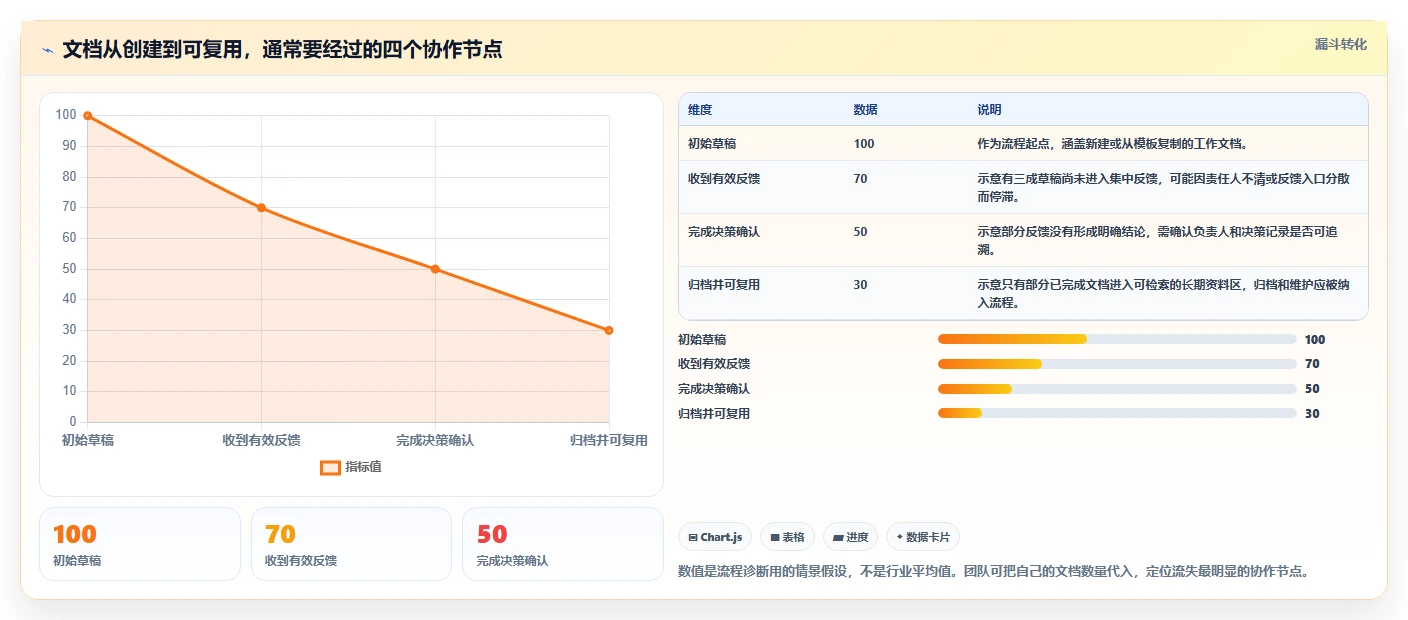1408x620 pixels.
Task: Click the x-axis label 收到有效反馈
Action: (262, 440)
